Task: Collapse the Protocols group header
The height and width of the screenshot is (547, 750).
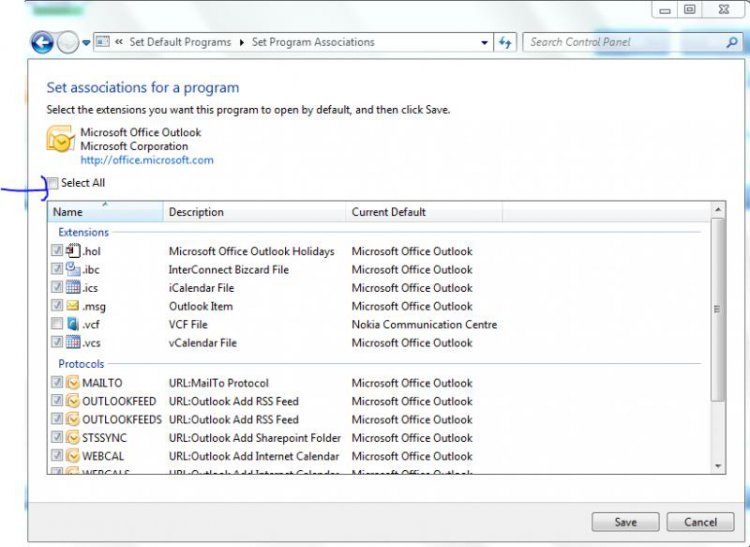Action: click(x=81, y=364)
